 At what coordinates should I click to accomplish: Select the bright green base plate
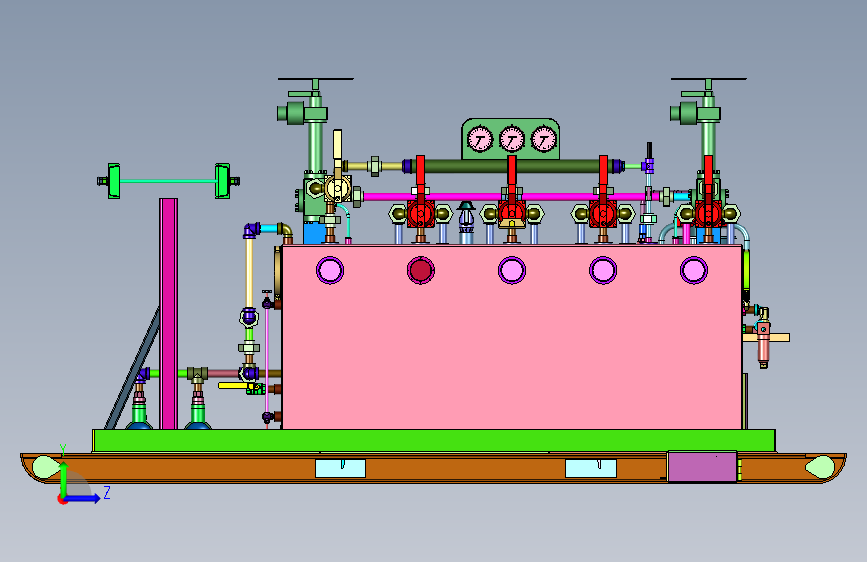434,441
